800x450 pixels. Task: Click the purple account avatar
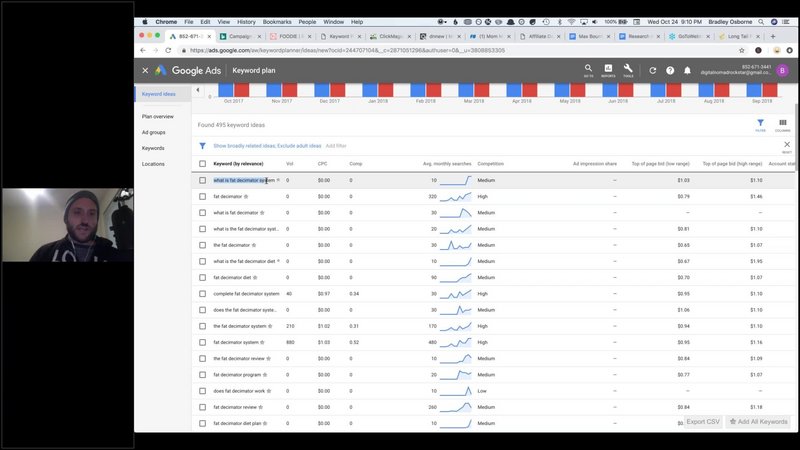point(782,70)
